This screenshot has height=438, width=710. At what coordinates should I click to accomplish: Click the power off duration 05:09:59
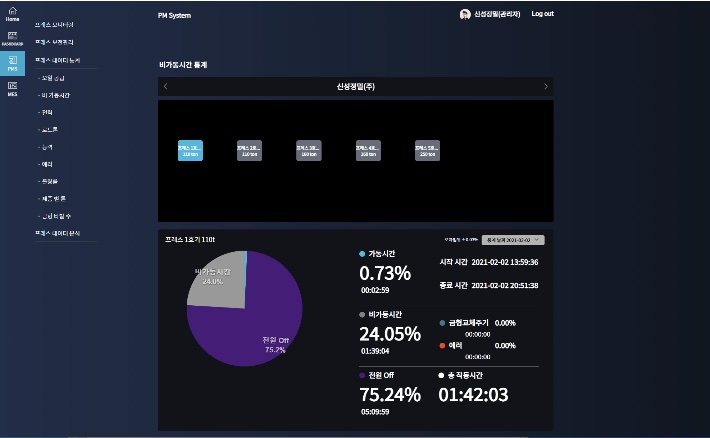point(375,412)
